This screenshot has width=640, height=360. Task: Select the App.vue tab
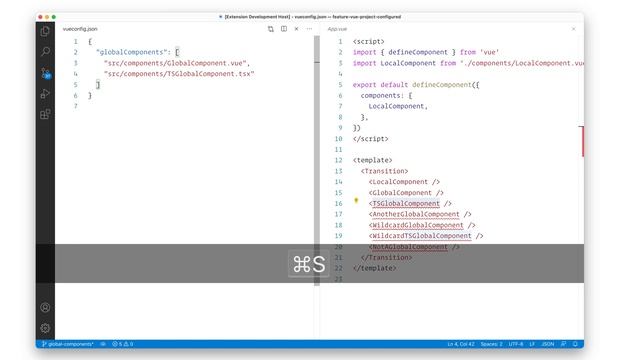click(337, 29)
